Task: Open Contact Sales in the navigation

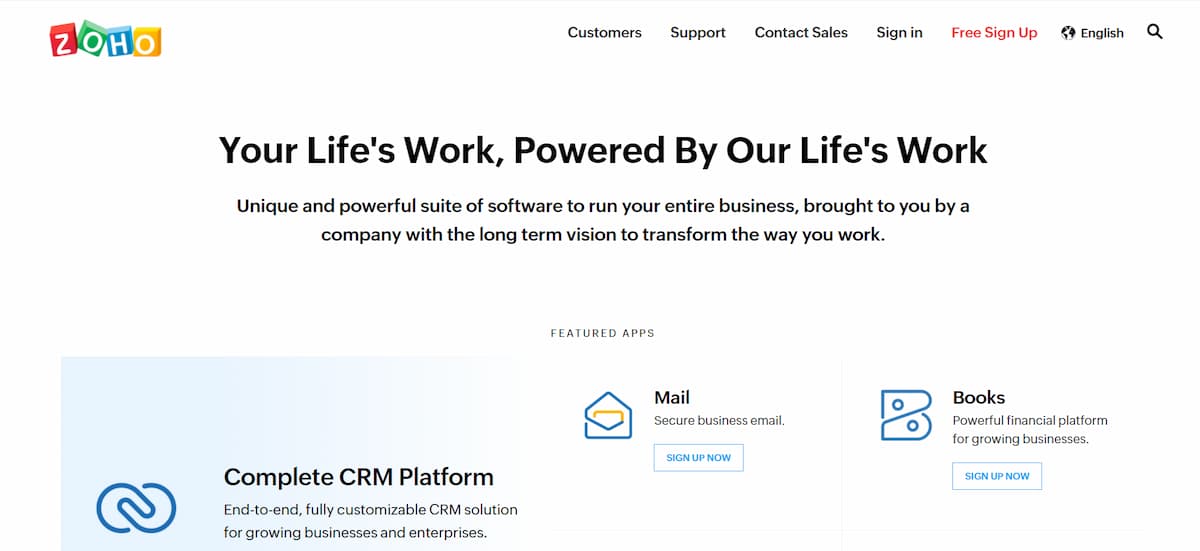Action: point(801,33)
